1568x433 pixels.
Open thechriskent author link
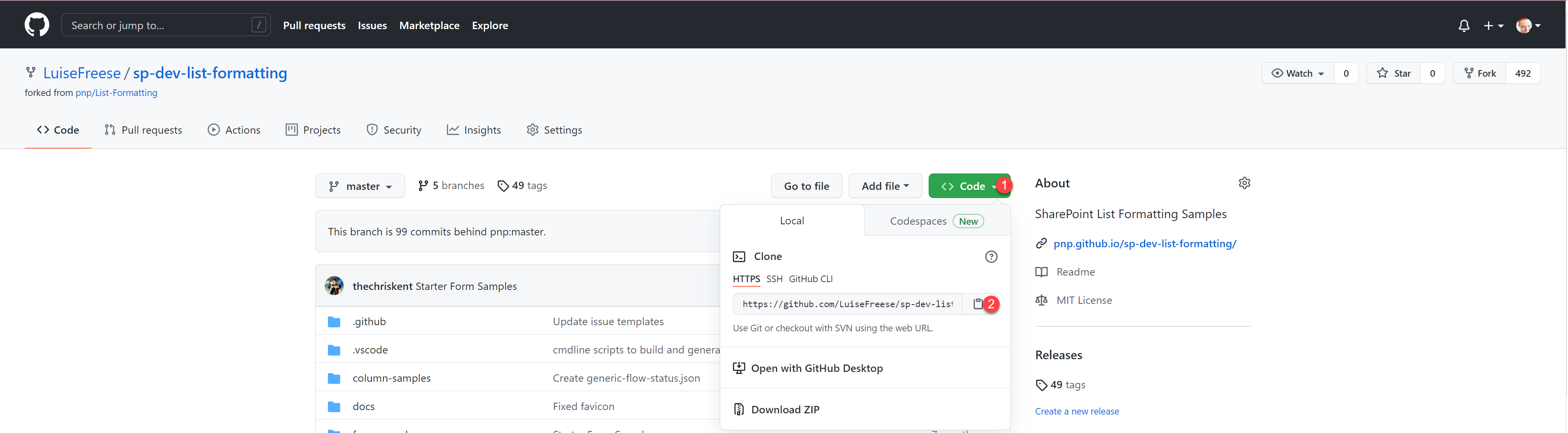tap(382, 287)
